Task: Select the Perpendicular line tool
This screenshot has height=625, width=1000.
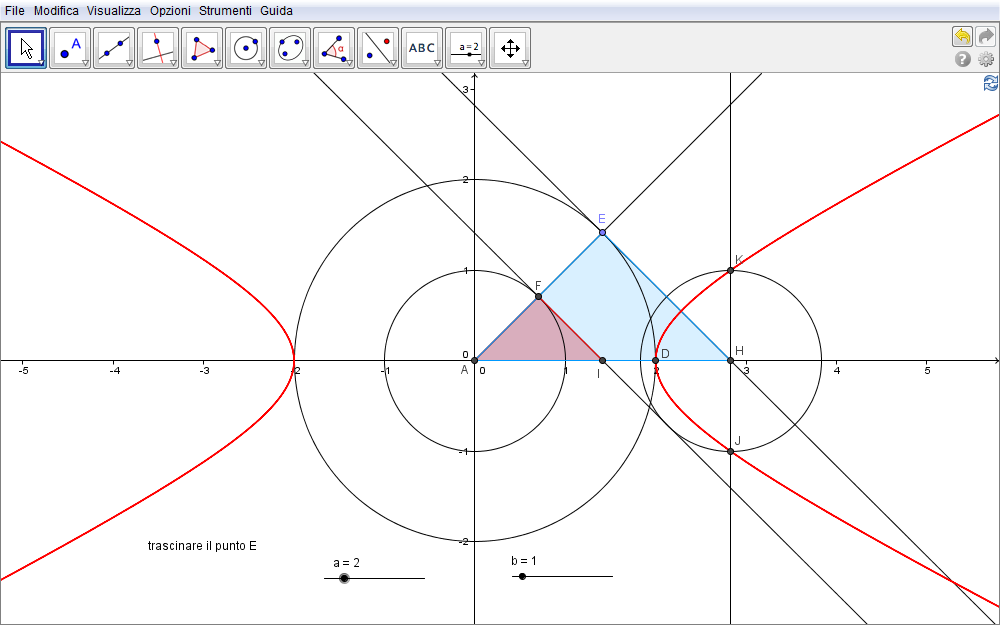Action: pos(158,47)
